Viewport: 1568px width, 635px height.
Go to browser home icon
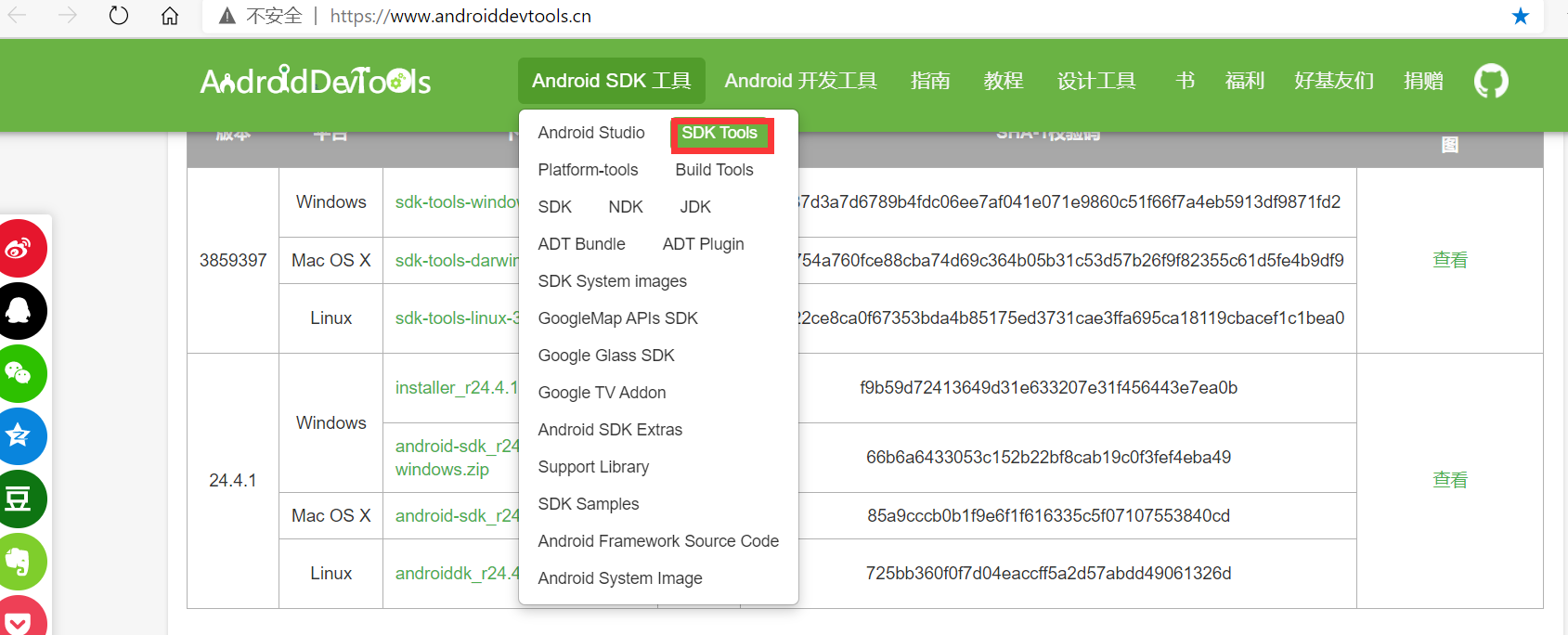coord(170,16)
